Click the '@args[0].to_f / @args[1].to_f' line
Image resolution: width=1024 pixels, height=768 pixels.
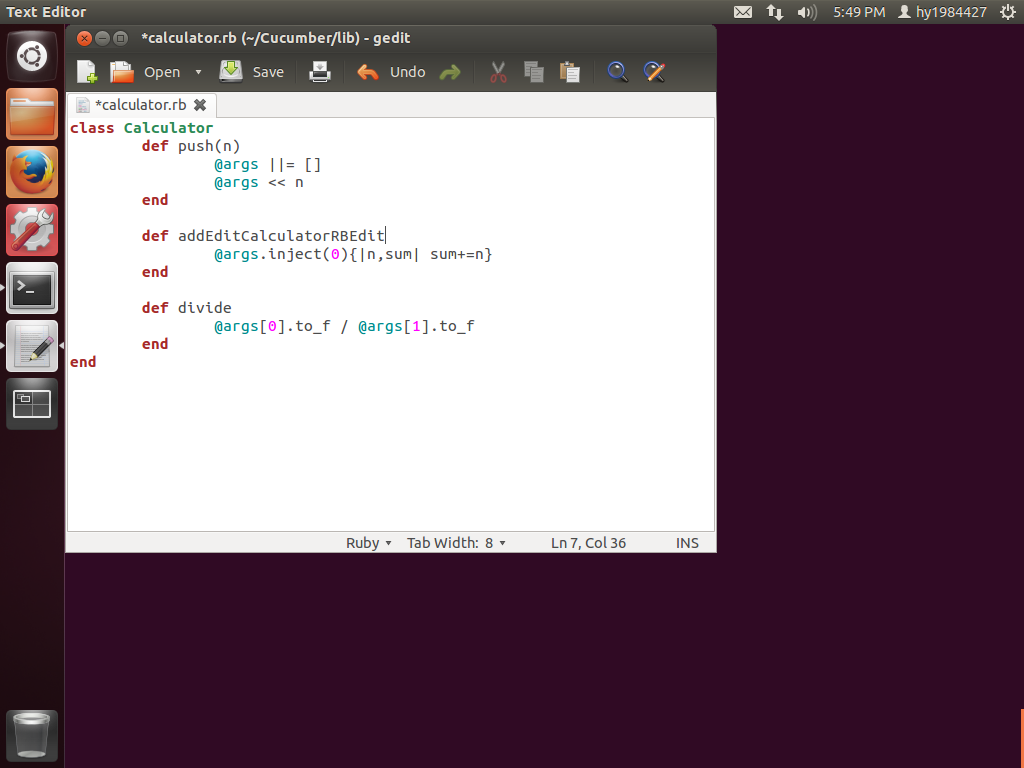tap(344, 326)
